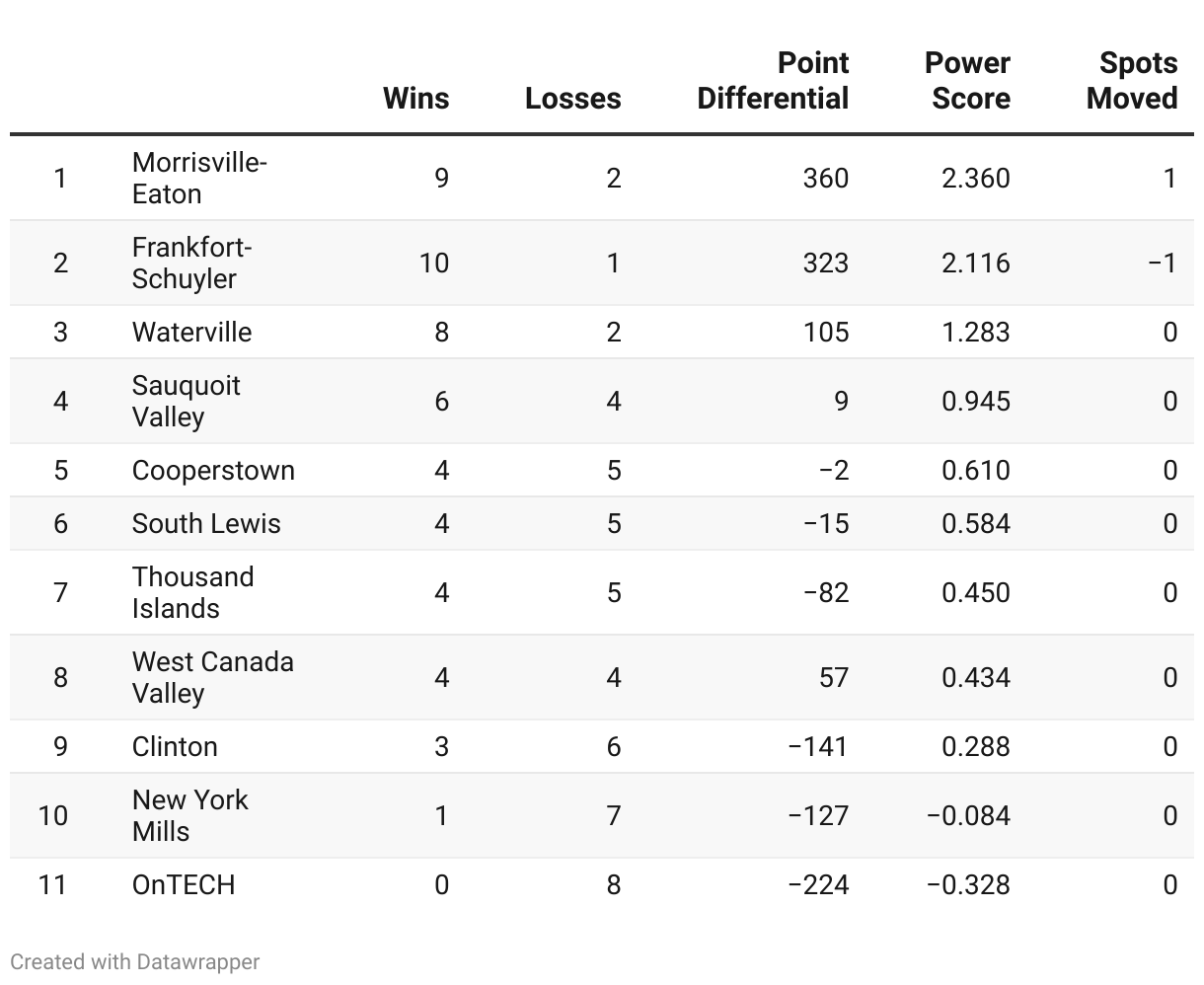Screen dimensions: 1204x985
Task: Select the Frankfort-Schuyler team row
Action: pyautogui.click(x=602, y=263)
